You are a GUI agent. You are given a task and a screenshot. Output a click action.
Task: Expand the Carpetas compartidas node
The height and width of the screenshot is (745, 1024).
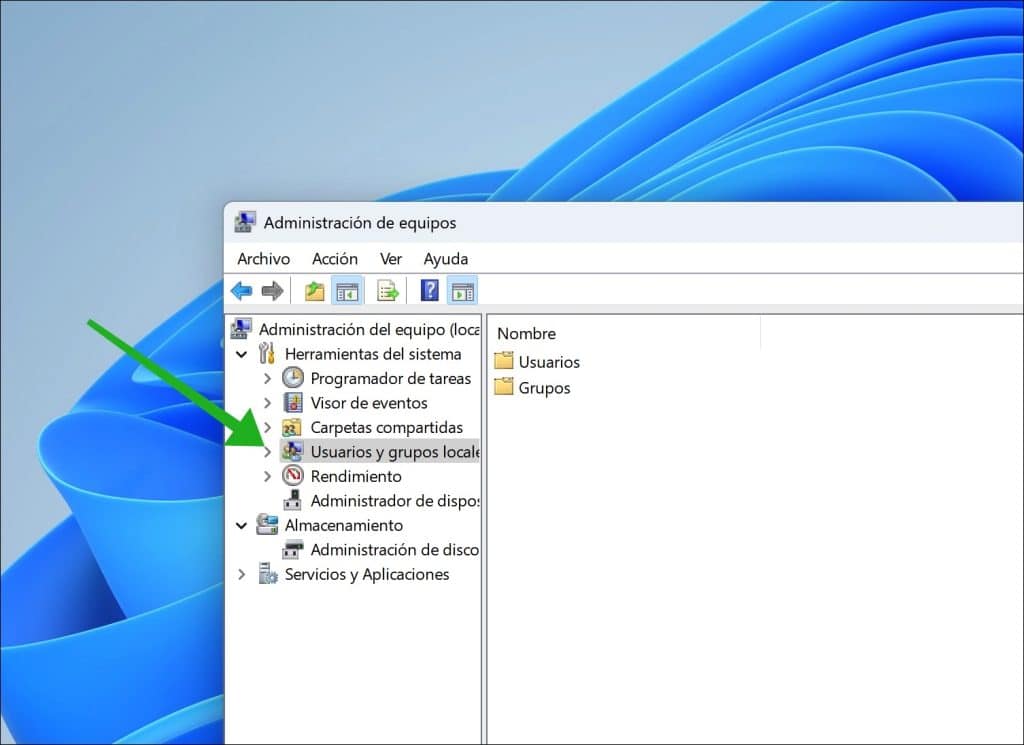(x=267, y=428)
